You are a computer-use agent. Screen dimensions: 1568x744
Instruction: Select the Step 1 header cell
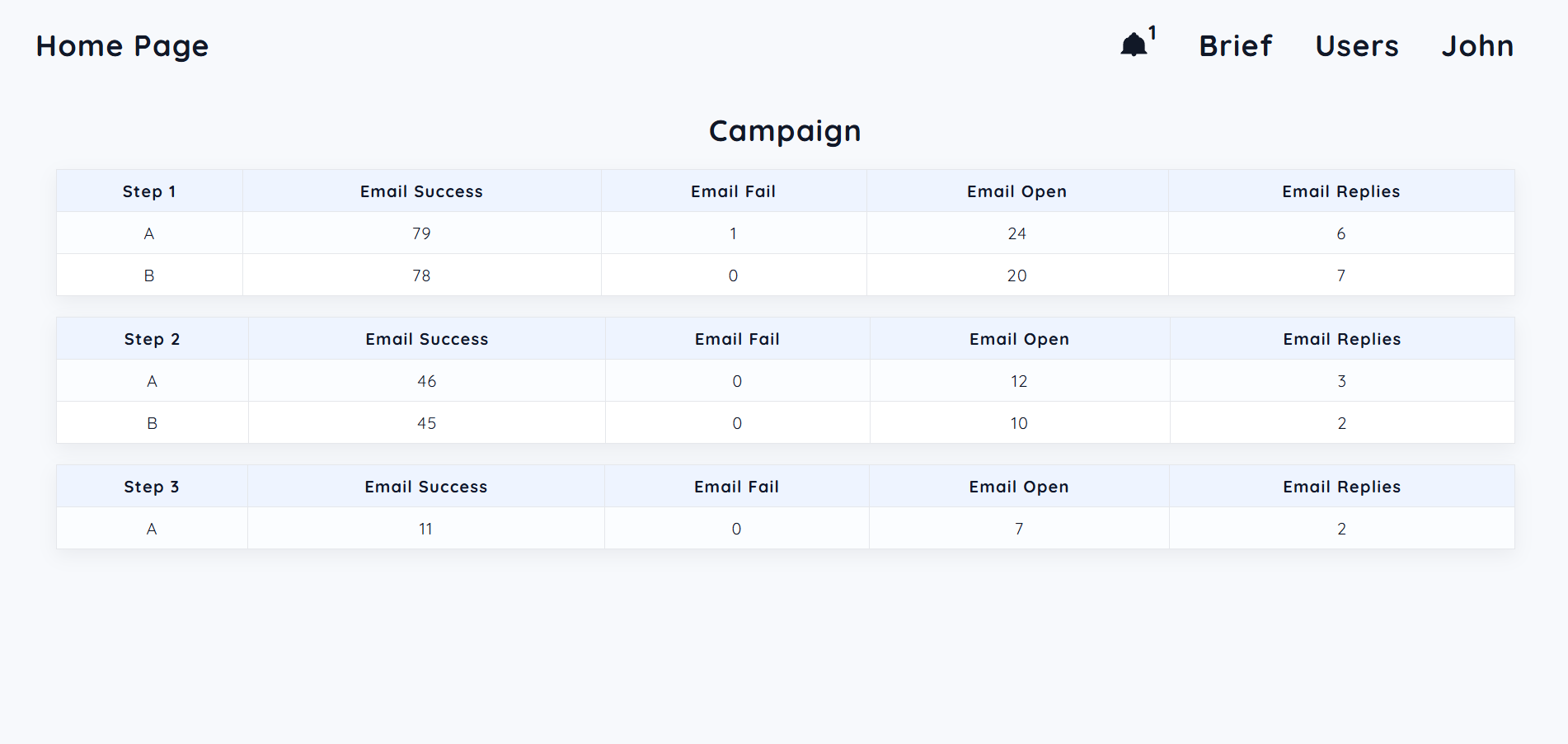tap(149, 191)
